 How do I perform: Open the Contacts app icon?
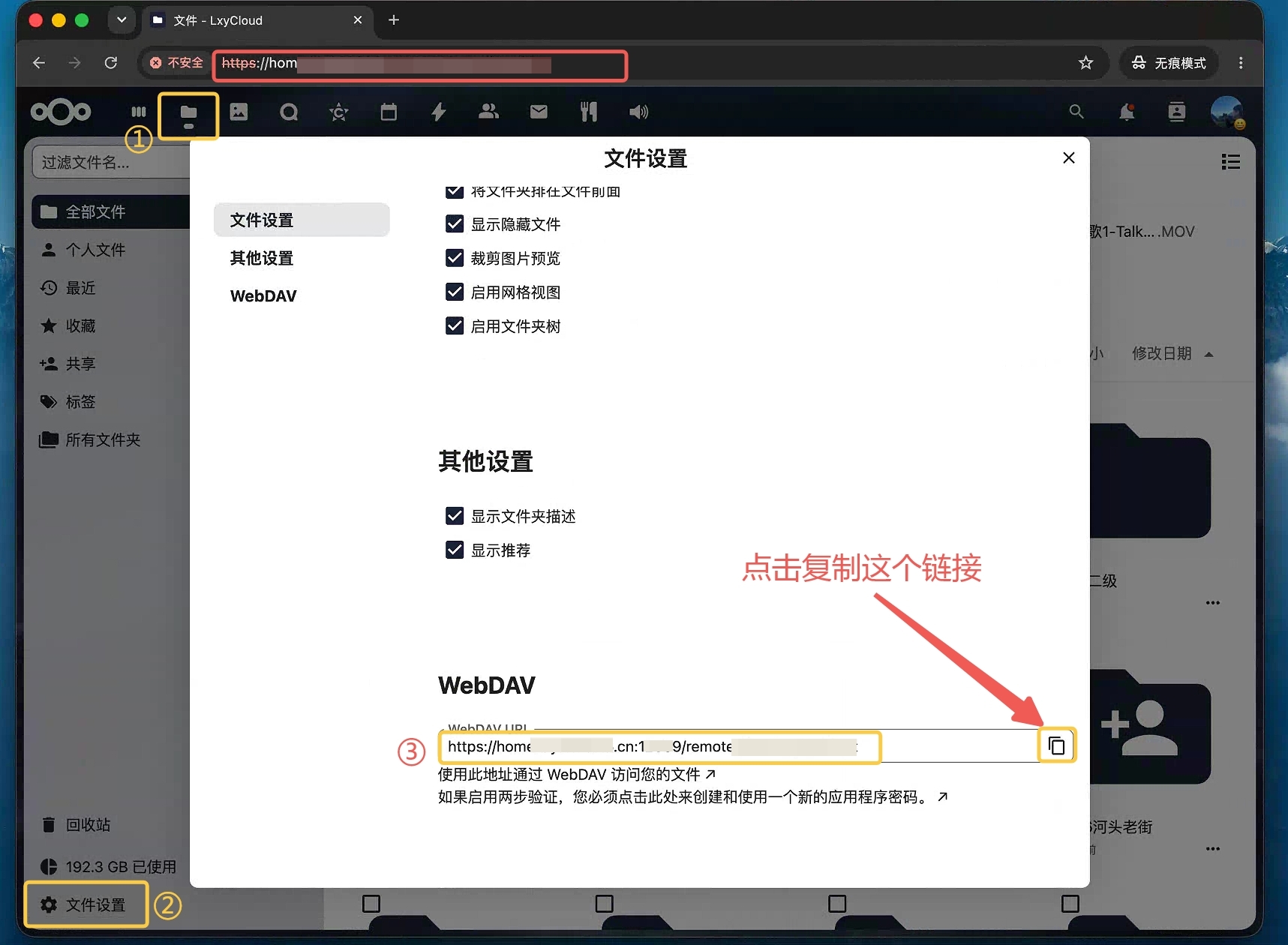pyautogui.click(x=489, y=112)
